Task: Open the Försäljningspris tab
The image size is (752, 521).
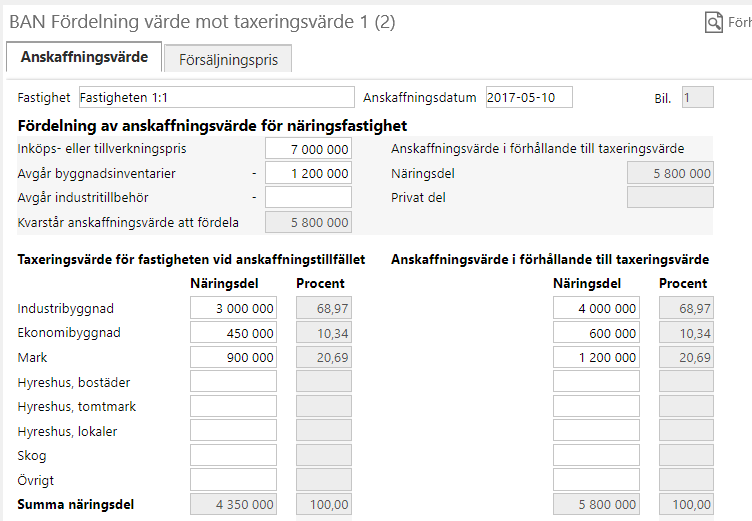Action: [228, 59]
